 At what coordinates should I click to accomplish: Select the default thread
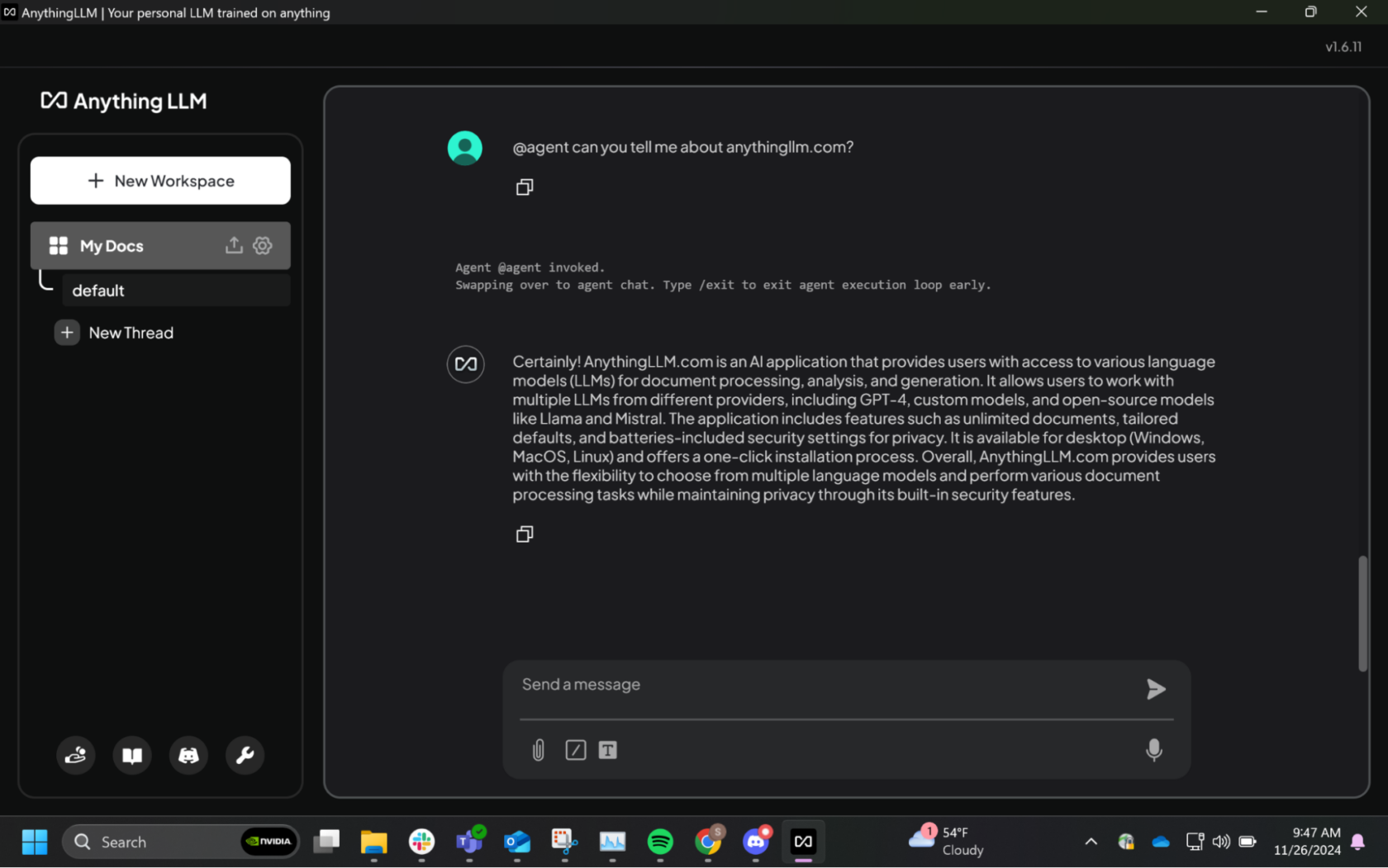tap(176, 291)
